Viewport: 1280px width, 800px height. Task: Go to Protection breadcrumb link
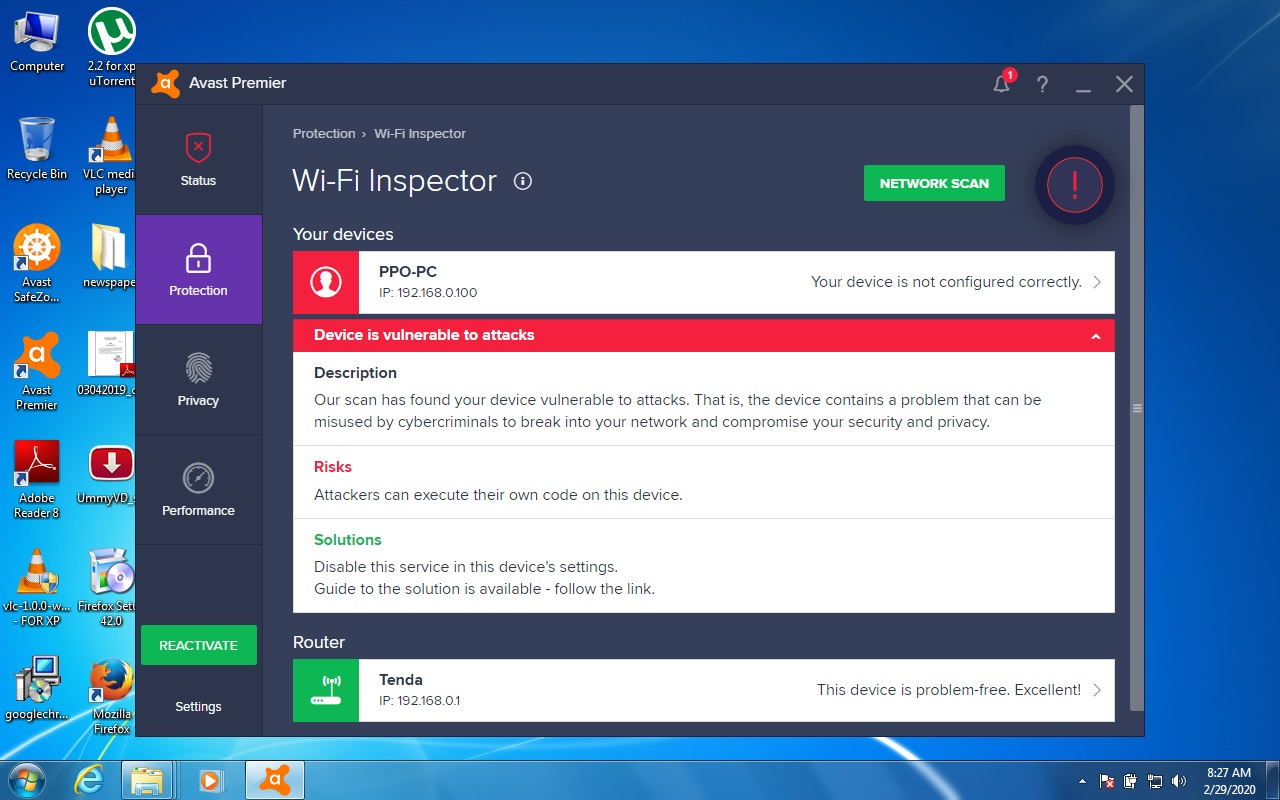click(x=323, y=133)
